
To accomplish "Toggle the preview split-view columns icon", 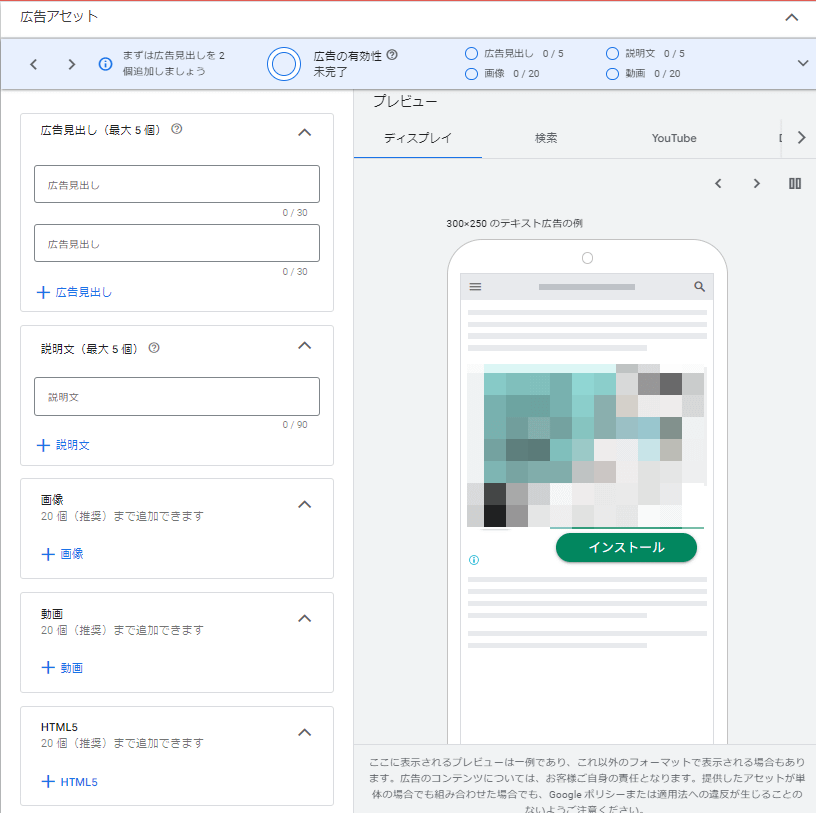I will coord(795,183).
